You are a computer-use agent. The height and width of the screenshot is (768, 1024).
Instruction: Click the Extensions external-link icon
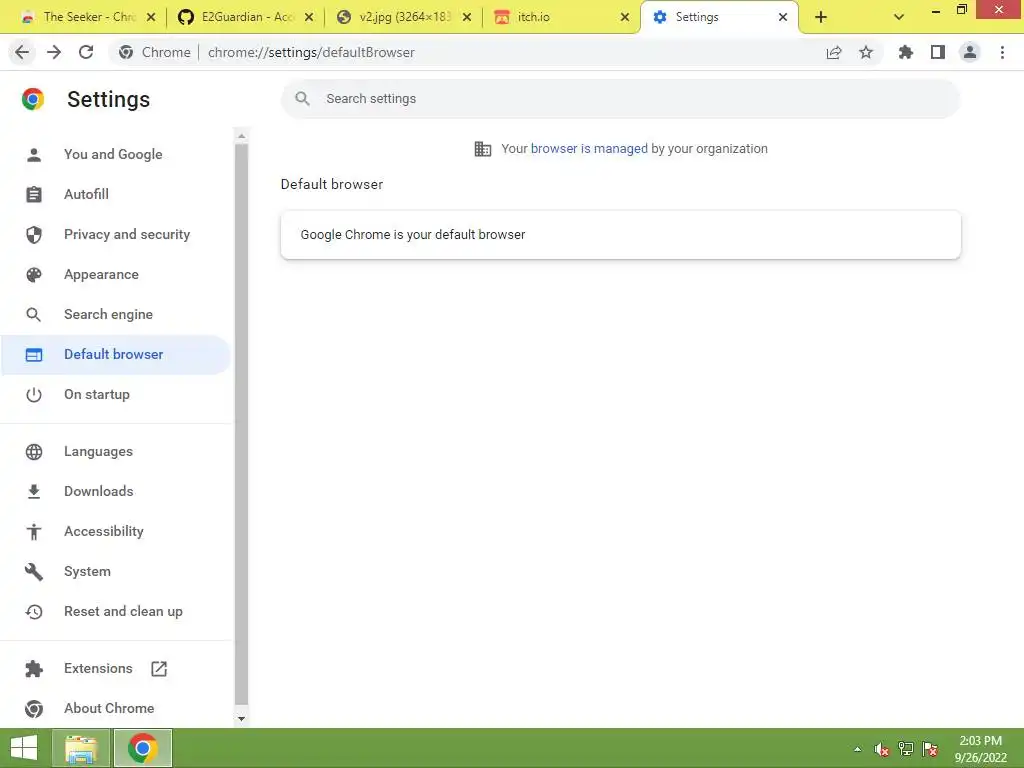tap(159, 669)
